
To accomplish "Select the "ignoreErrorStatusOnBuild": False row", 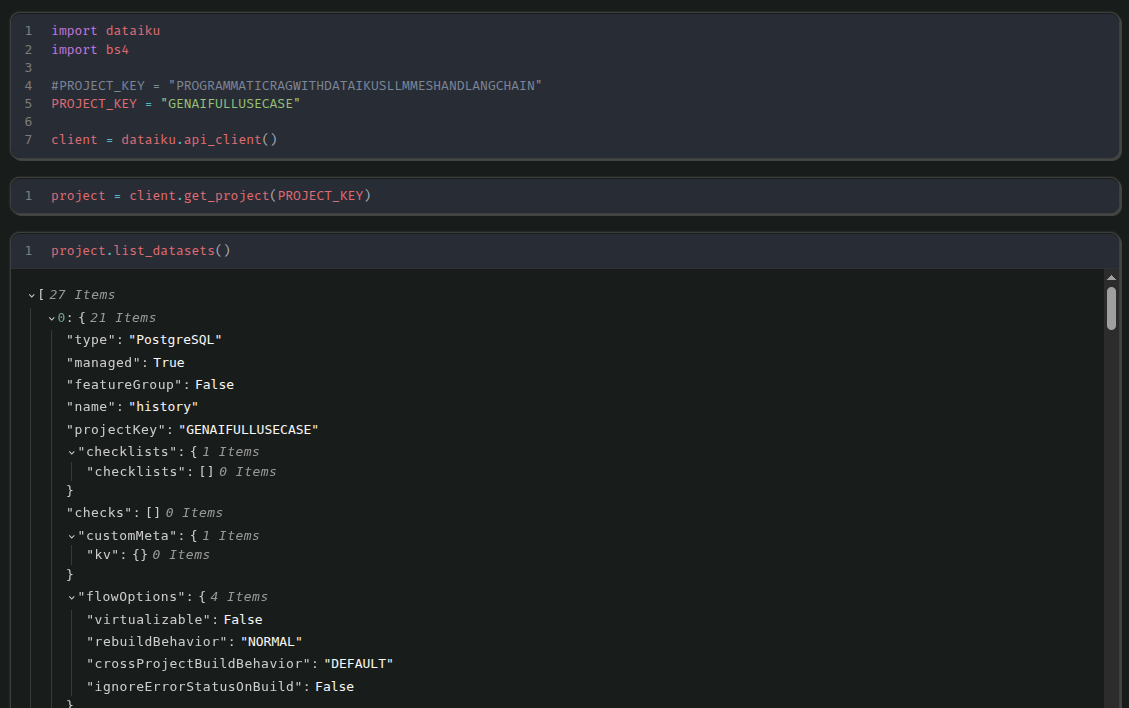I will coord(220,687).
